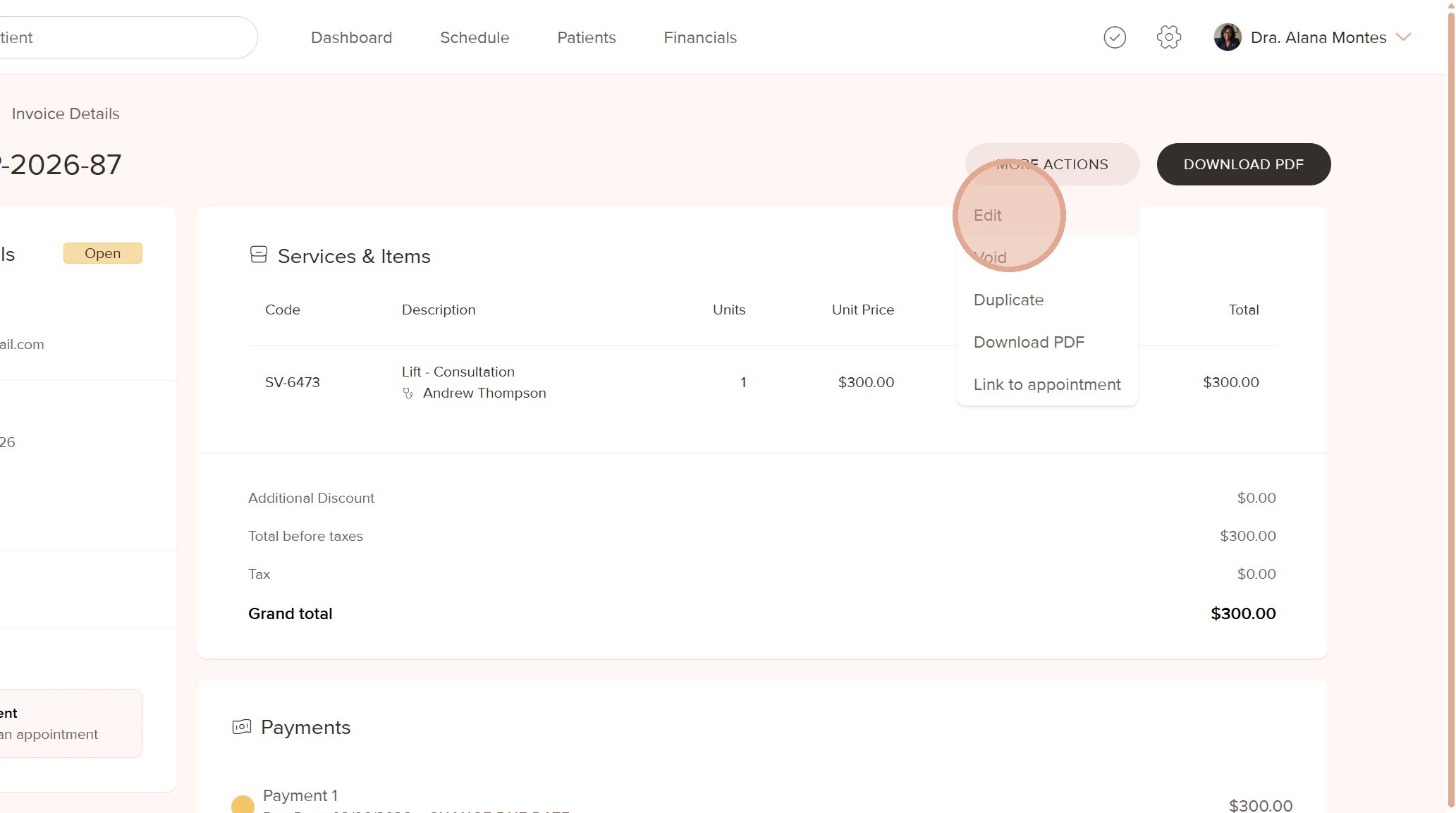Open the Schedule navigation tab

pos(475,38)
